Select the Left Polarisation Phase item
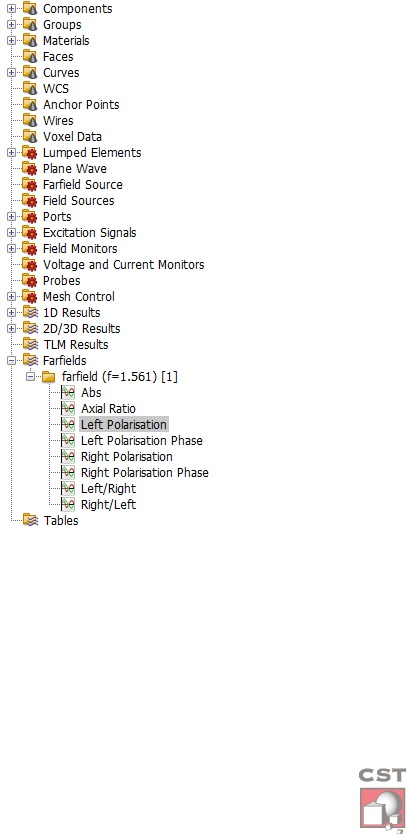The width and height of the screenshot is (411, 839). click(x=142, y=441)
